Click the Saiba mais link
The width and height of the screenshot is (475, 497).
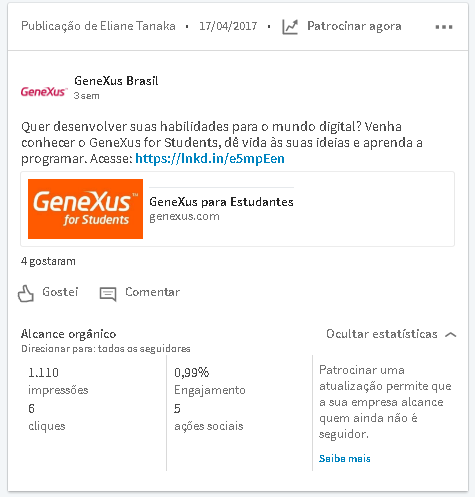click(x=345, y=458)
